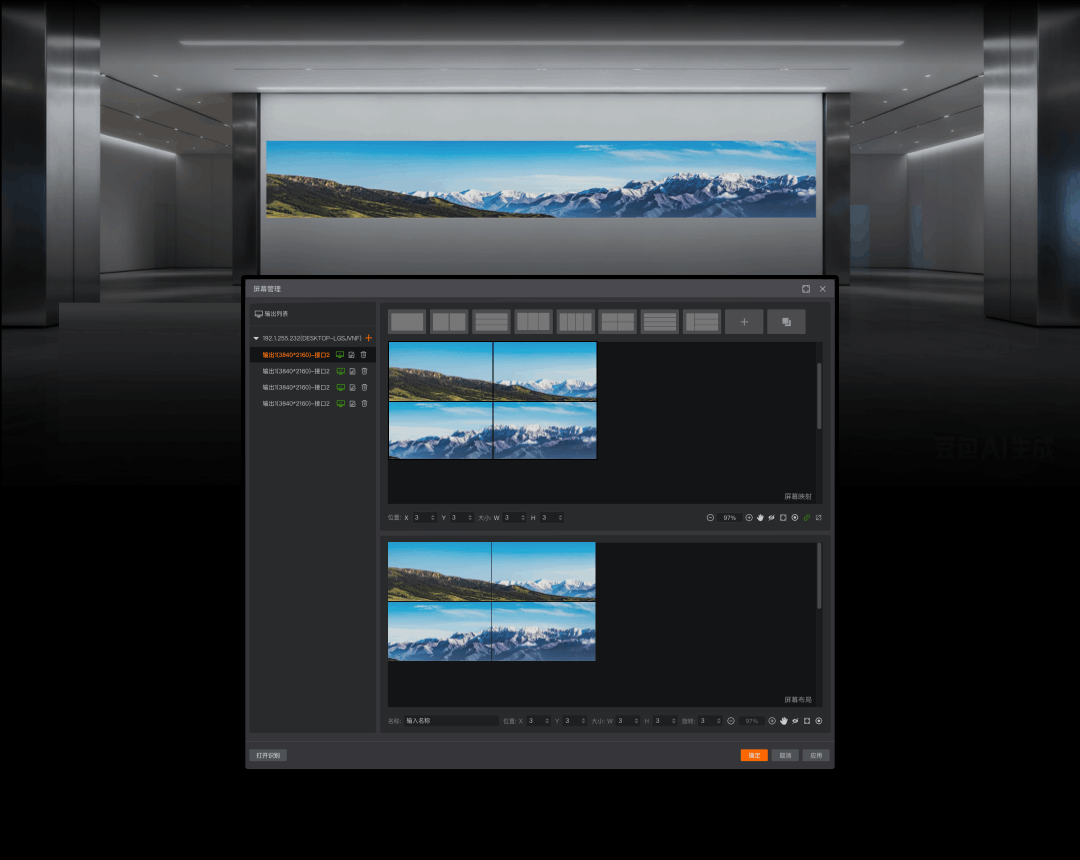1080x860 pixels.
Task: Fit layout view to screen icon
Action: [807, 721]
